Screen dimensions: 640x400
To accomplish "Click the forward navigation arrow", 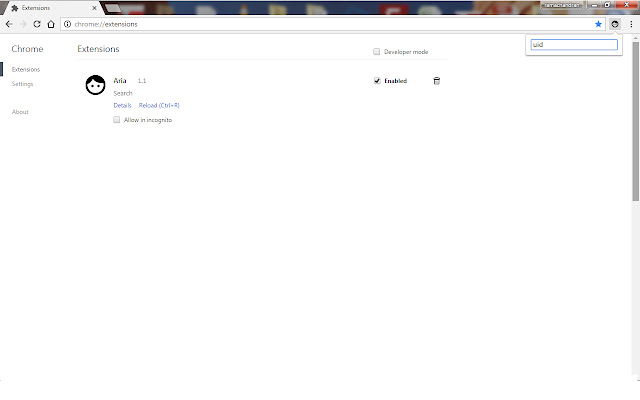I will tap(23, 24).
